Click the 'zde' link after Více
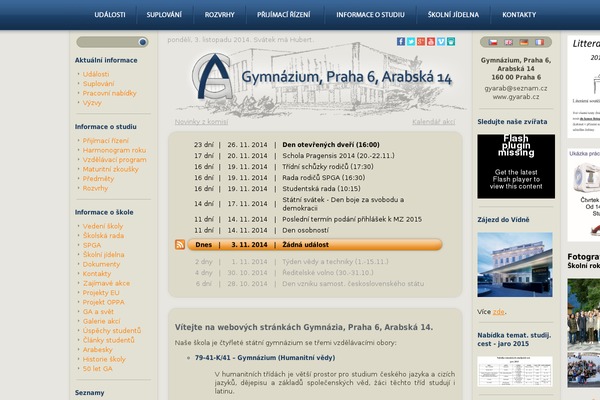 point(498,312)
